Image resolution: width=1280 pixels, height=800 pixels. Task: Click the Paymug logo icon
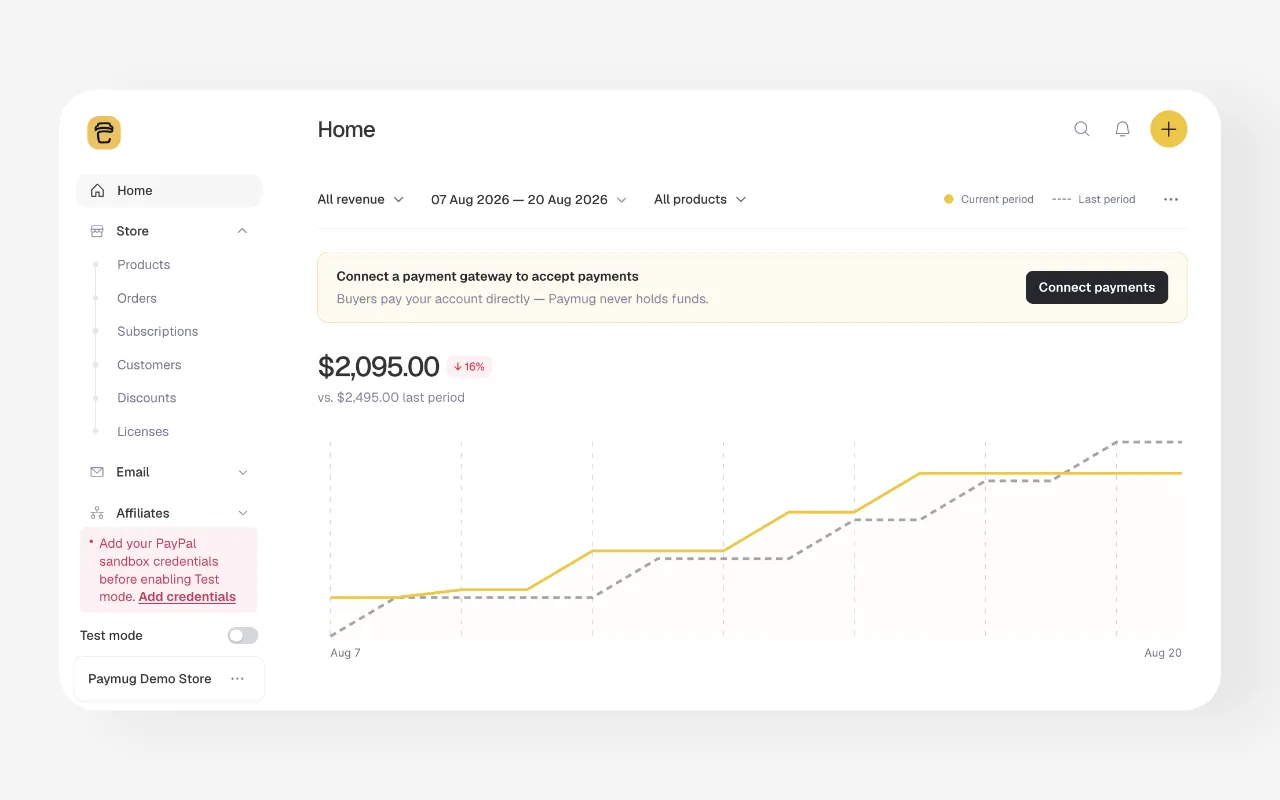click(x=104, y=133)
